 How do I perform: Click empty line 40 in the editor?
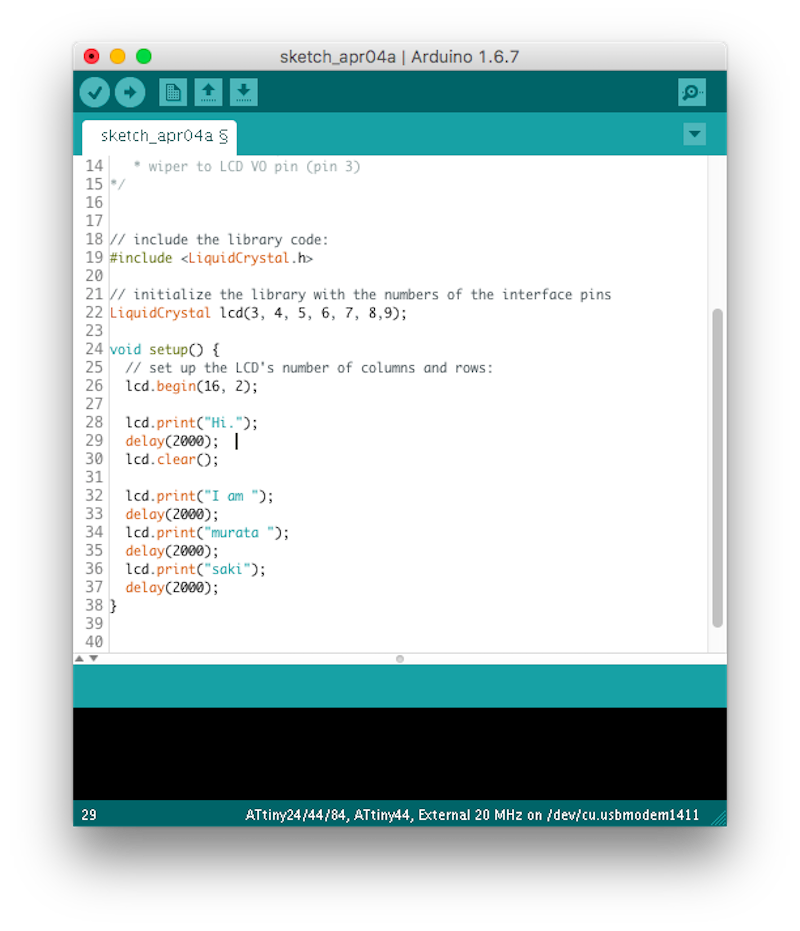click(408, 642)
